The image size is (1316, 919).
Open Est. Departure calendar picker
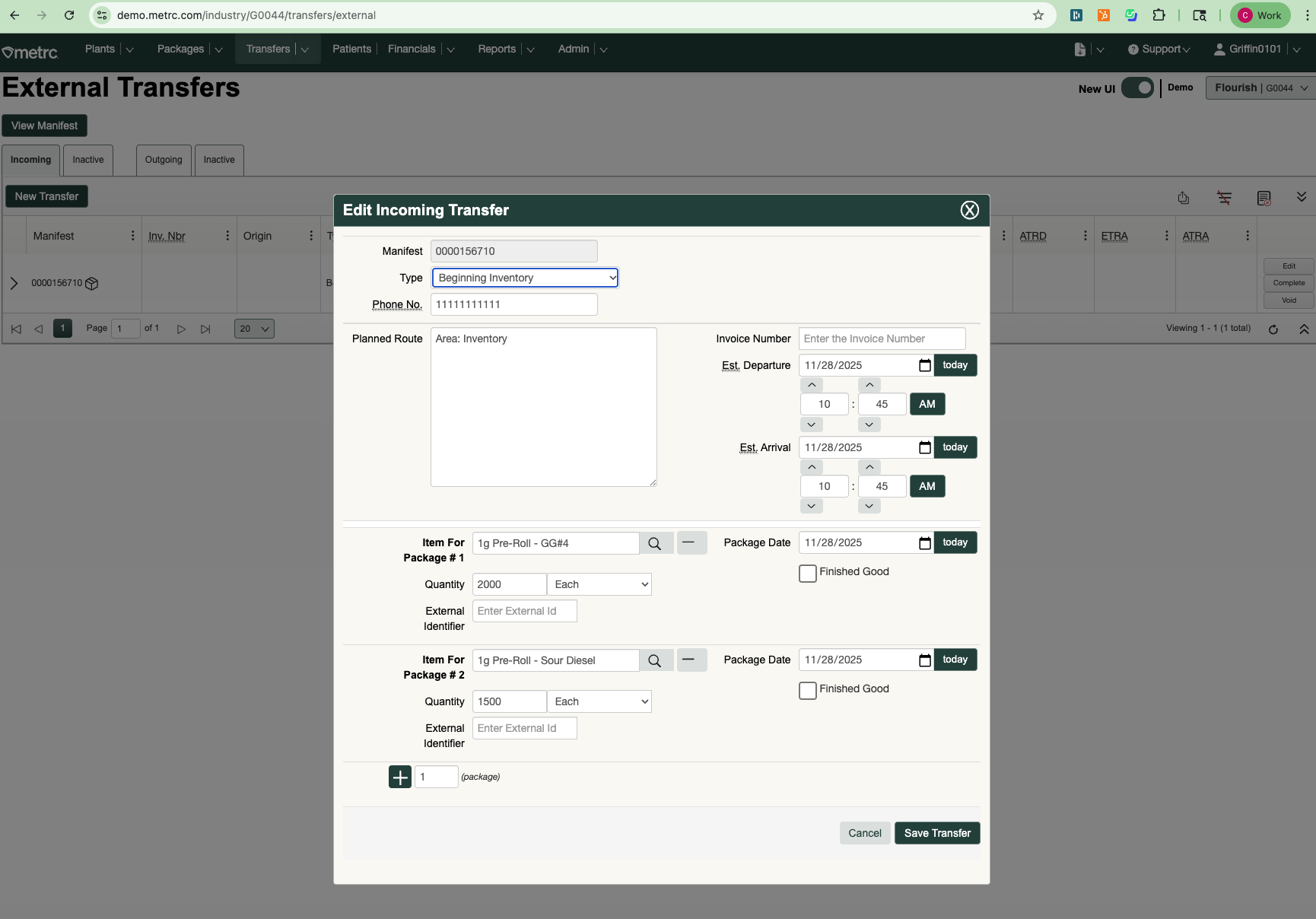[924, 366]
